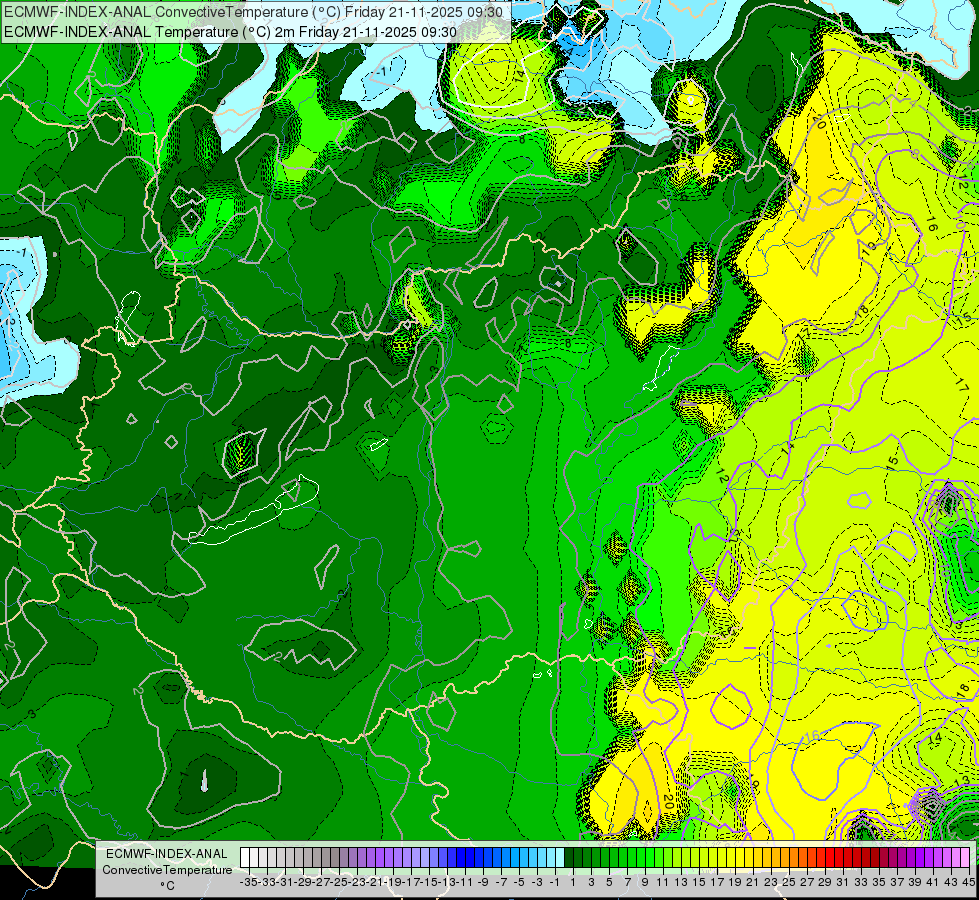Click the legend value 21
The height and width of the screenshot is (900, 979).
pos(752,882)
